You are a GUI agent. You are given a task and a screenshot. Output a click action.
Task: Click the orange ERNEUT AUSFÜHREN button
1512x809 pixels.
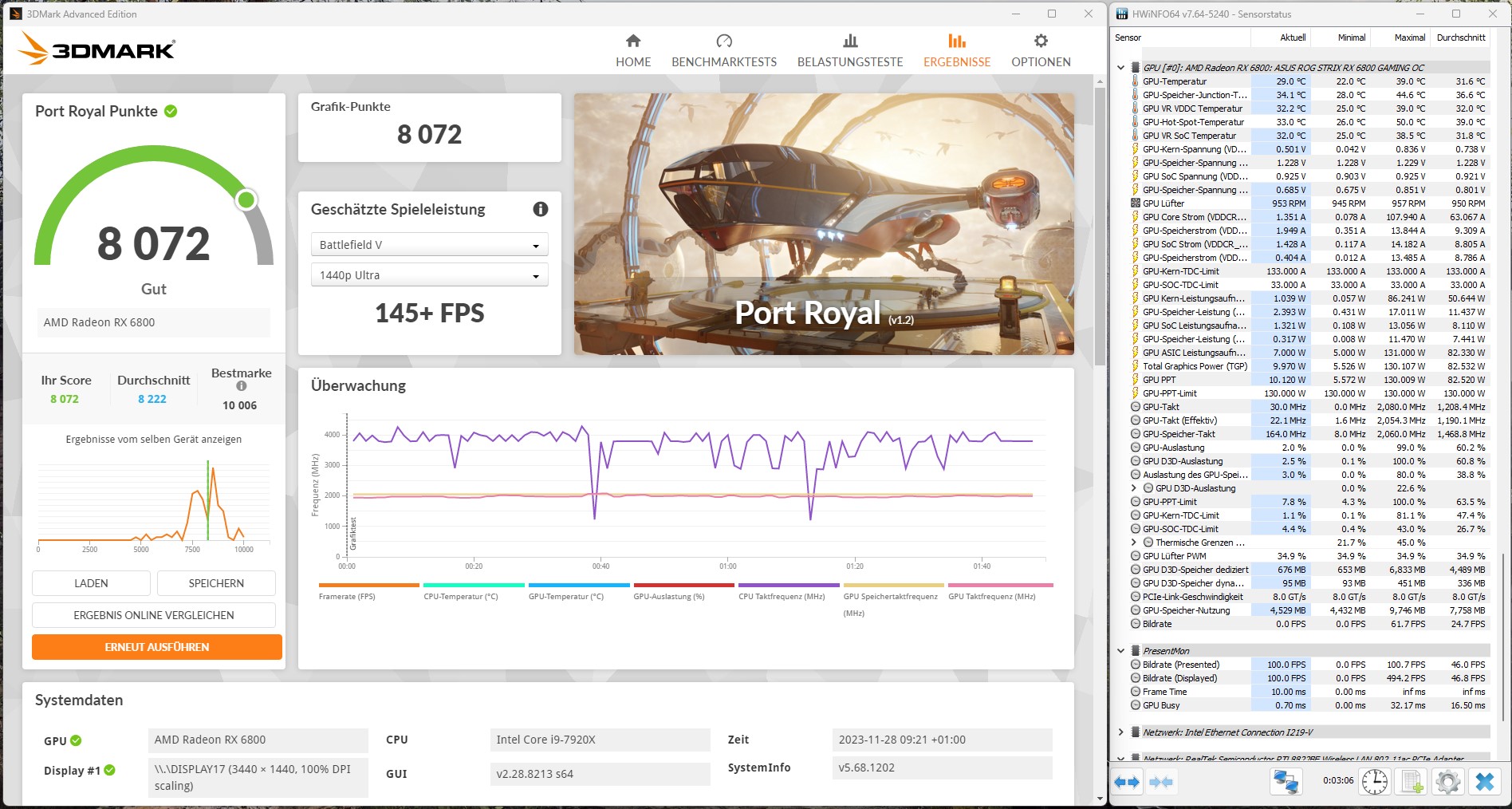point(157,647)
